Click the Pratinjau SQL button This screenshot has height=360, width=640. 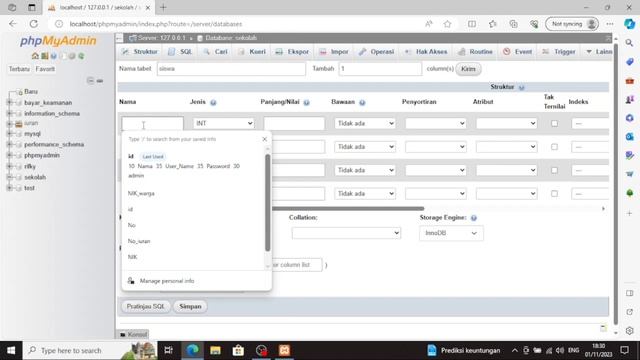pos(145,307)
